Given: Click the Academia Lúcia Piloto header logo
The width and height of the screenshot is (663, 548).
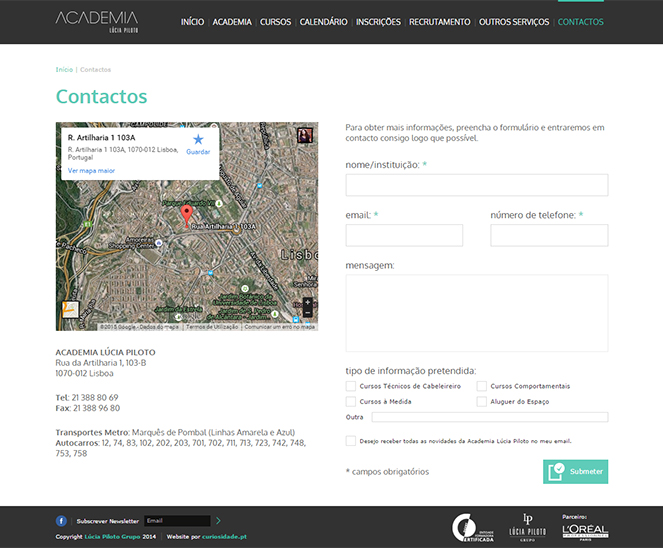Looking at the screenshot, I should tap(97, 22).
